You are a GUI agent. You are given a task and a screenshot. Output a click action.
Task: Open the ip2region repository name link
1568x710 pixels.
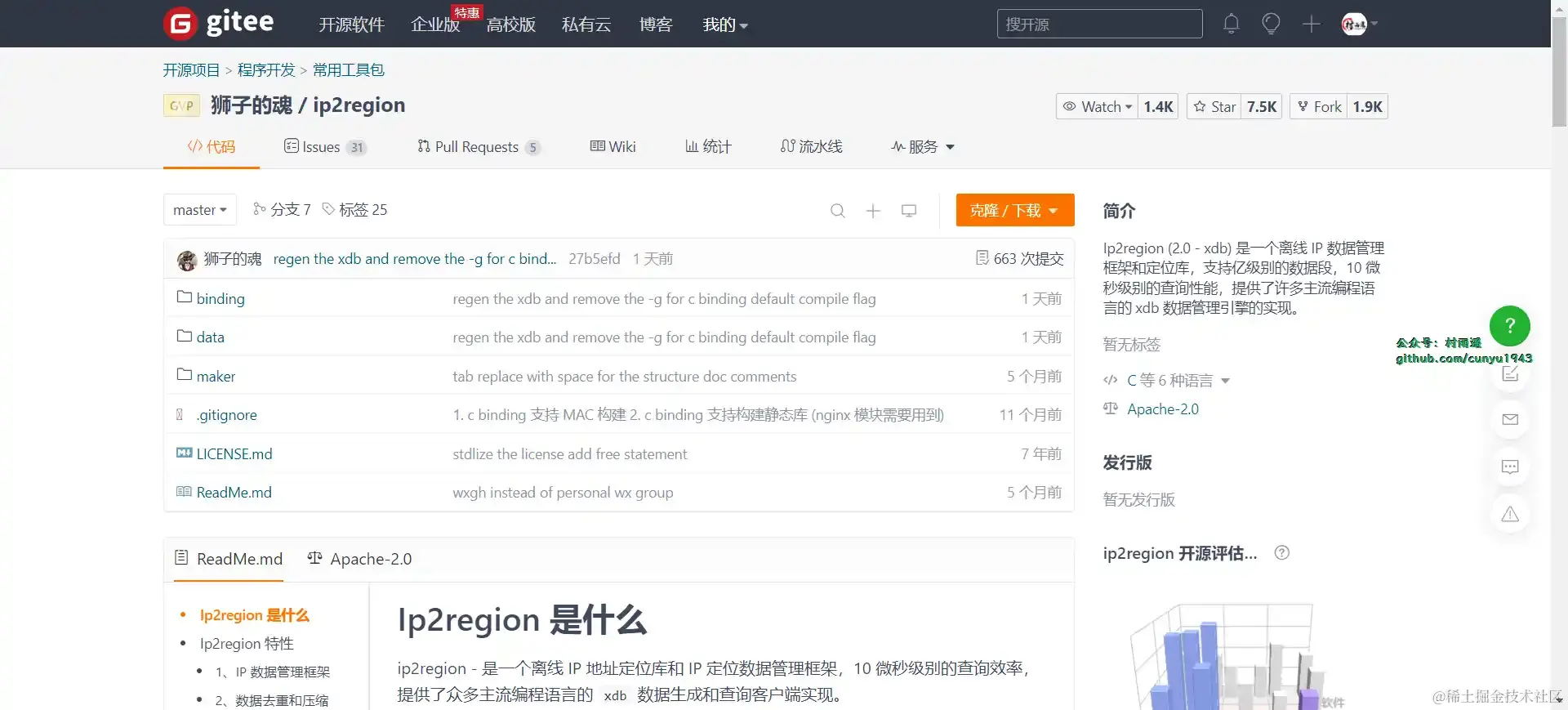tap(359, 105)
